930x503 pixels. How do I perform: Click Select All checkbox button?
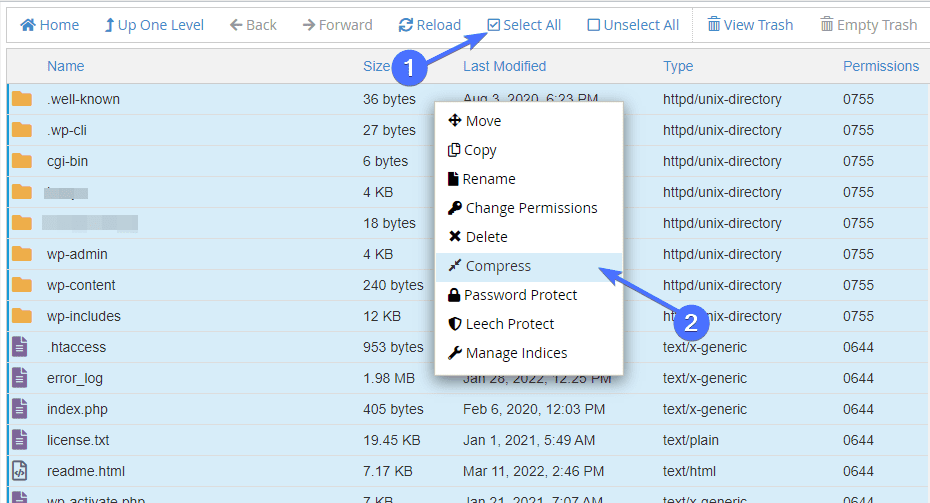(524, 25)
